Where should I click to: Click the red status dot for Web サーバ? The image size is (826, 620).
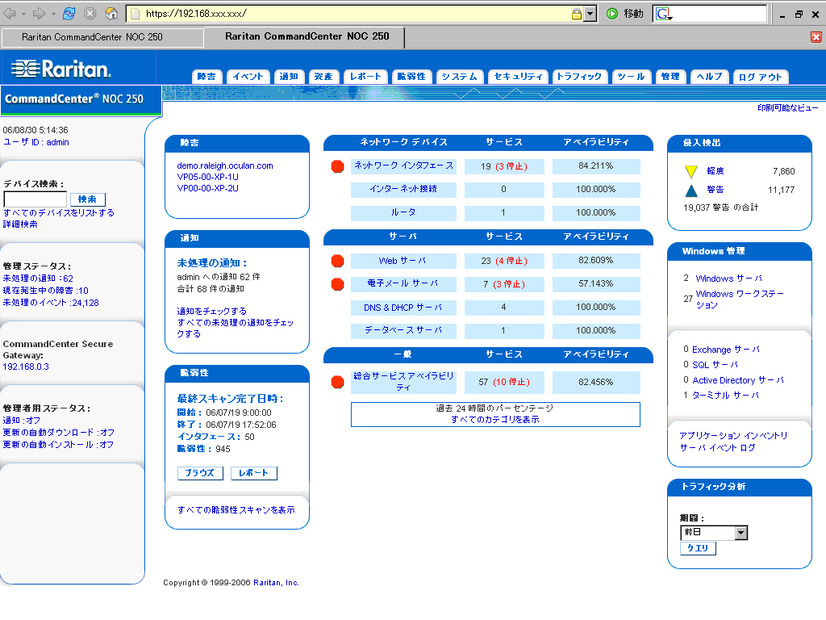point(338,261)
